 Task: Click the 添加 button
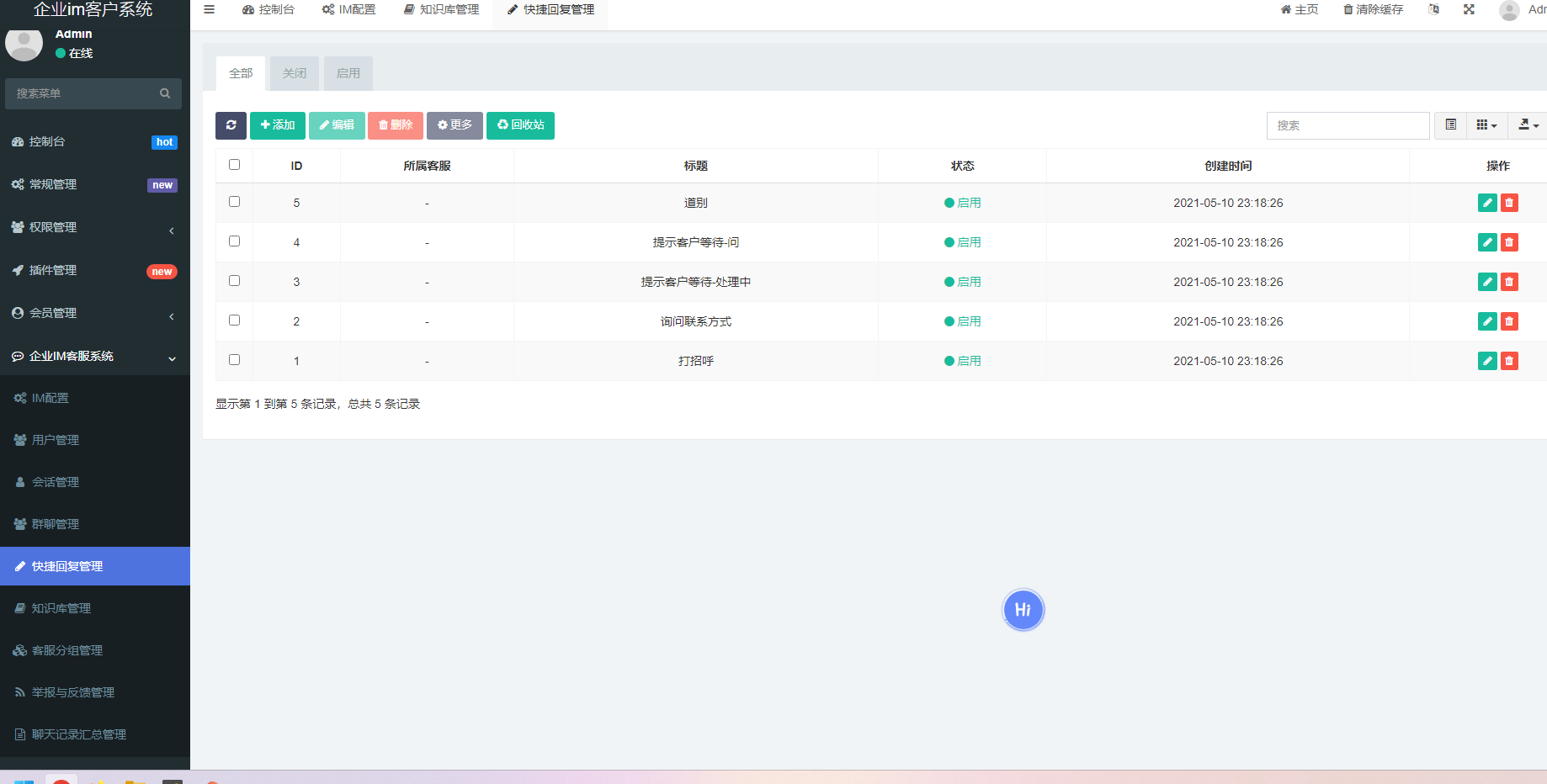(x=278, y=125)
